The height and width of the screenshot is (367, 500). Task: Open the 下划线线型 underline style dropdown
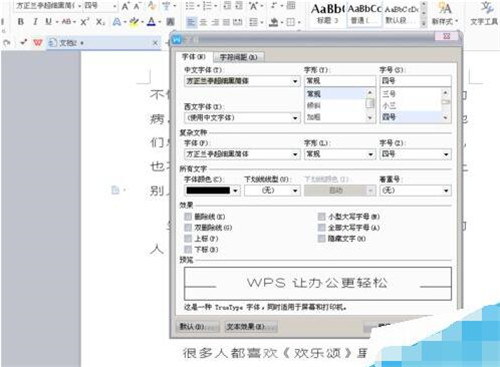tap(295, 190)
